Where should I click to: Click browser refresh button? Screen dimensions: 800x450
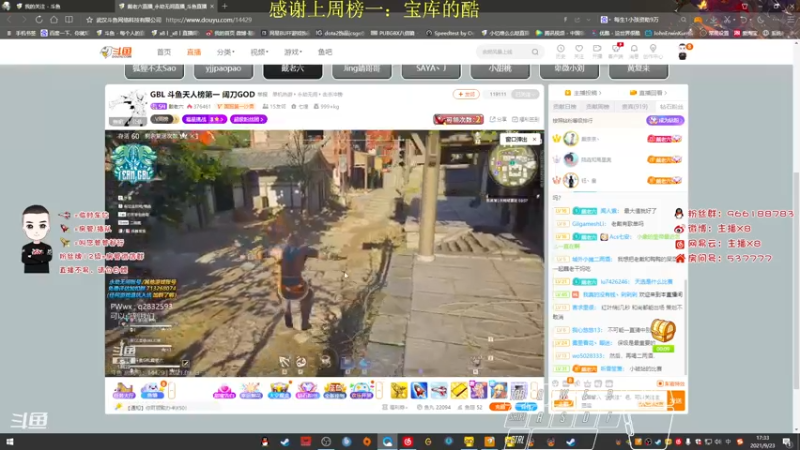39,19
